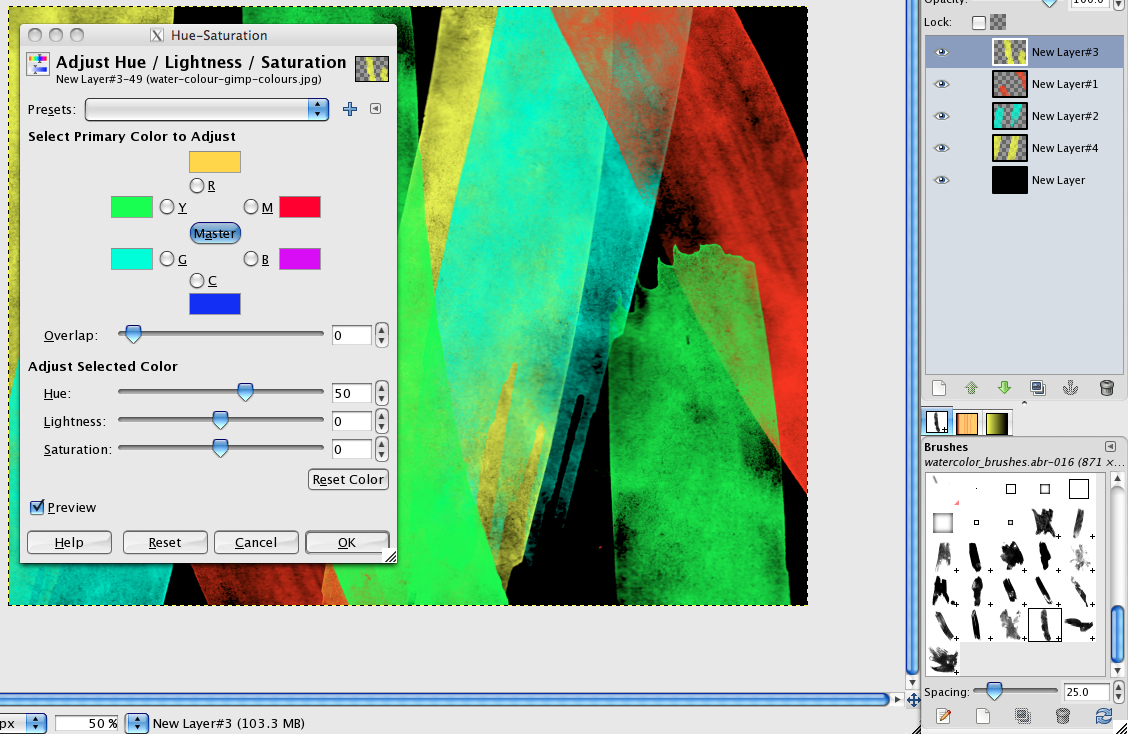This screenshot has height=734, width=1128.
Task: Click the yellow swatch for the R color
Action: click(x=214, y=162)
